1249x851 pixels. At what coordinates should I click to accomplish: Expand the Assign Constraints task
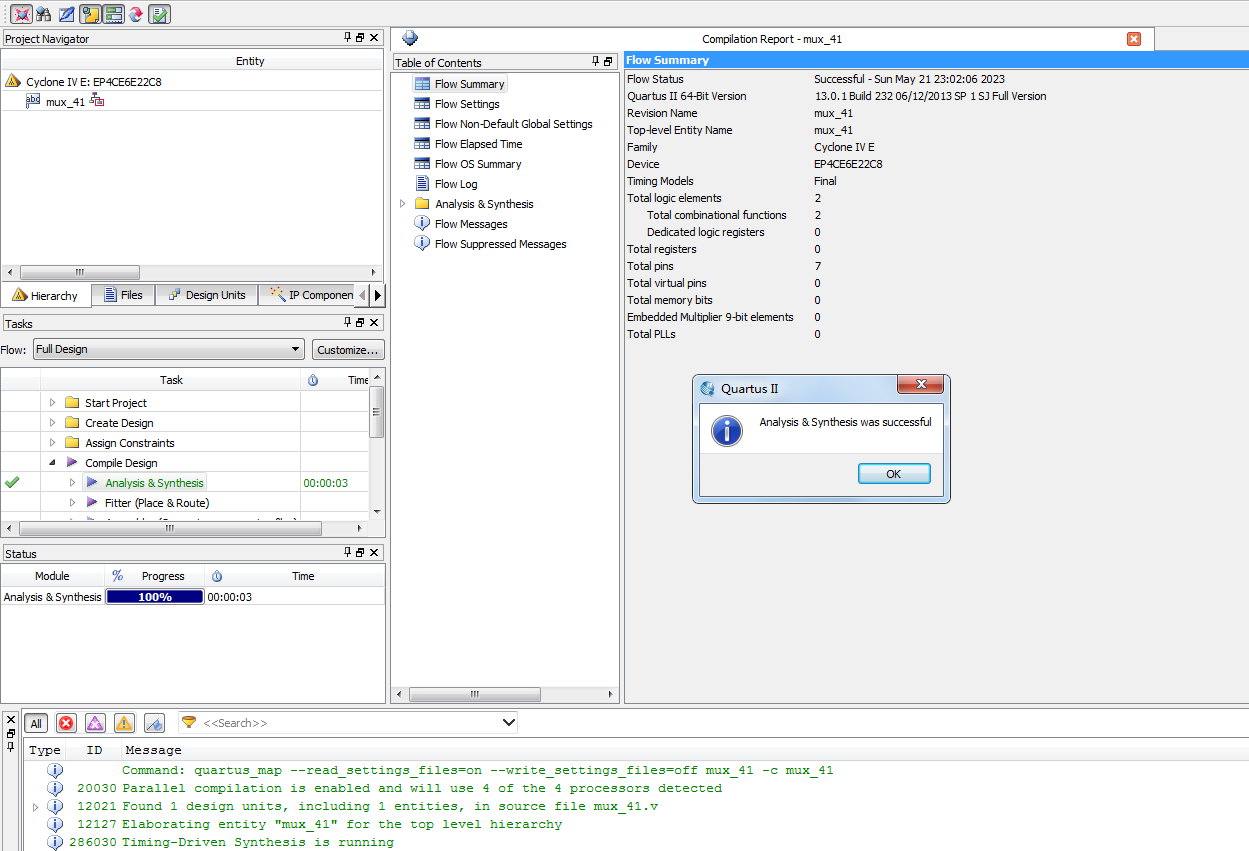click(52, 443)
